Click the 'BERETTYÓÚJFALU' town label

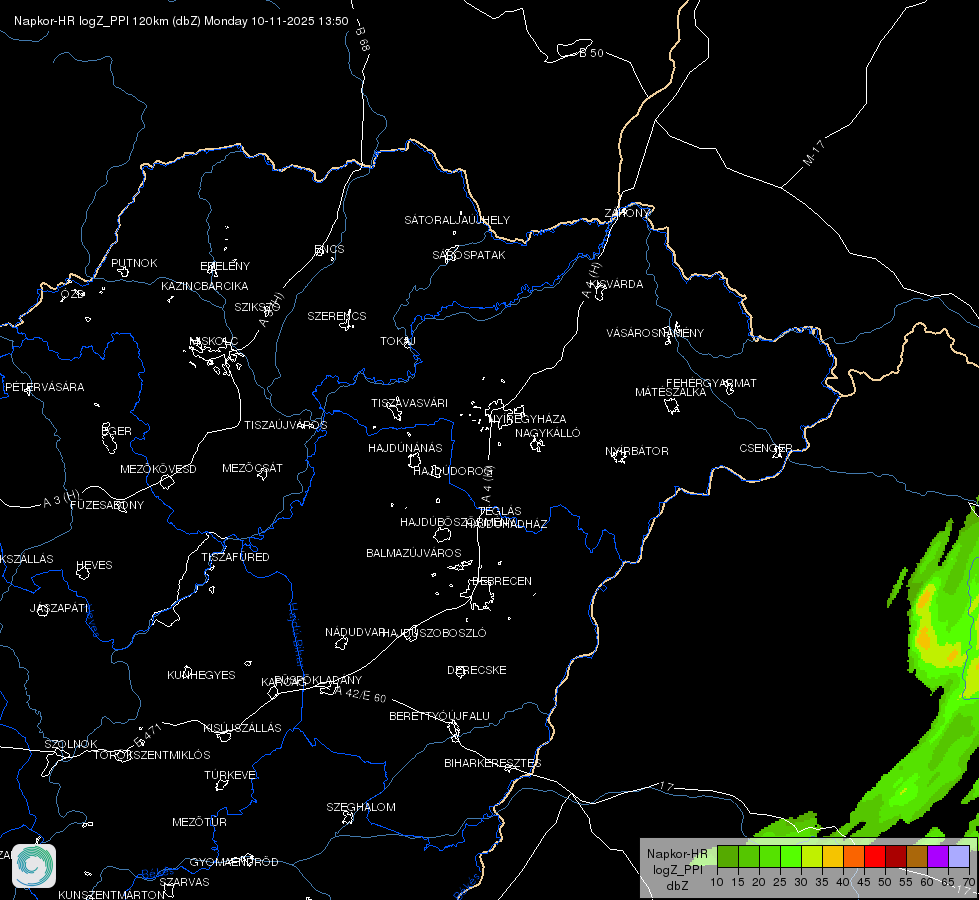[440, 716]
